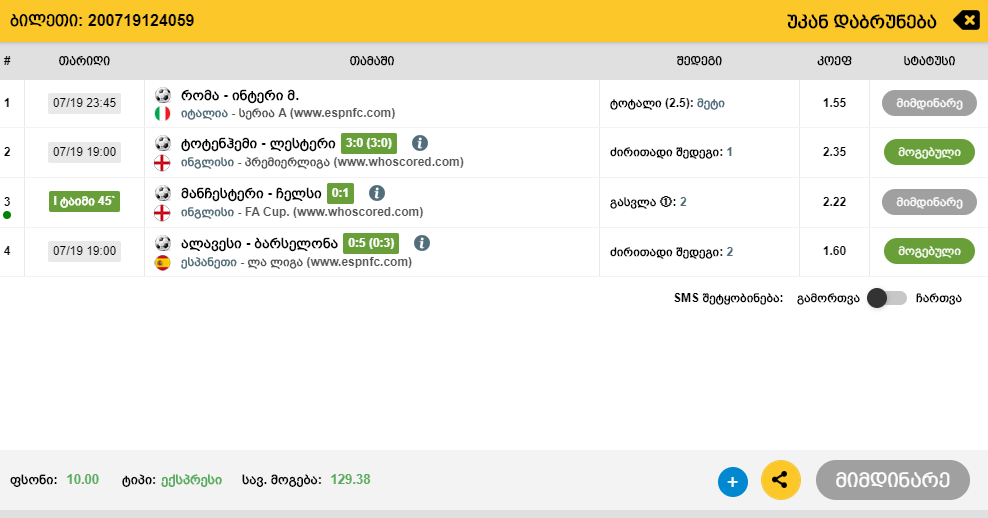
Task: Click England flag in the FA Cup row
Action: click(163, 212)
